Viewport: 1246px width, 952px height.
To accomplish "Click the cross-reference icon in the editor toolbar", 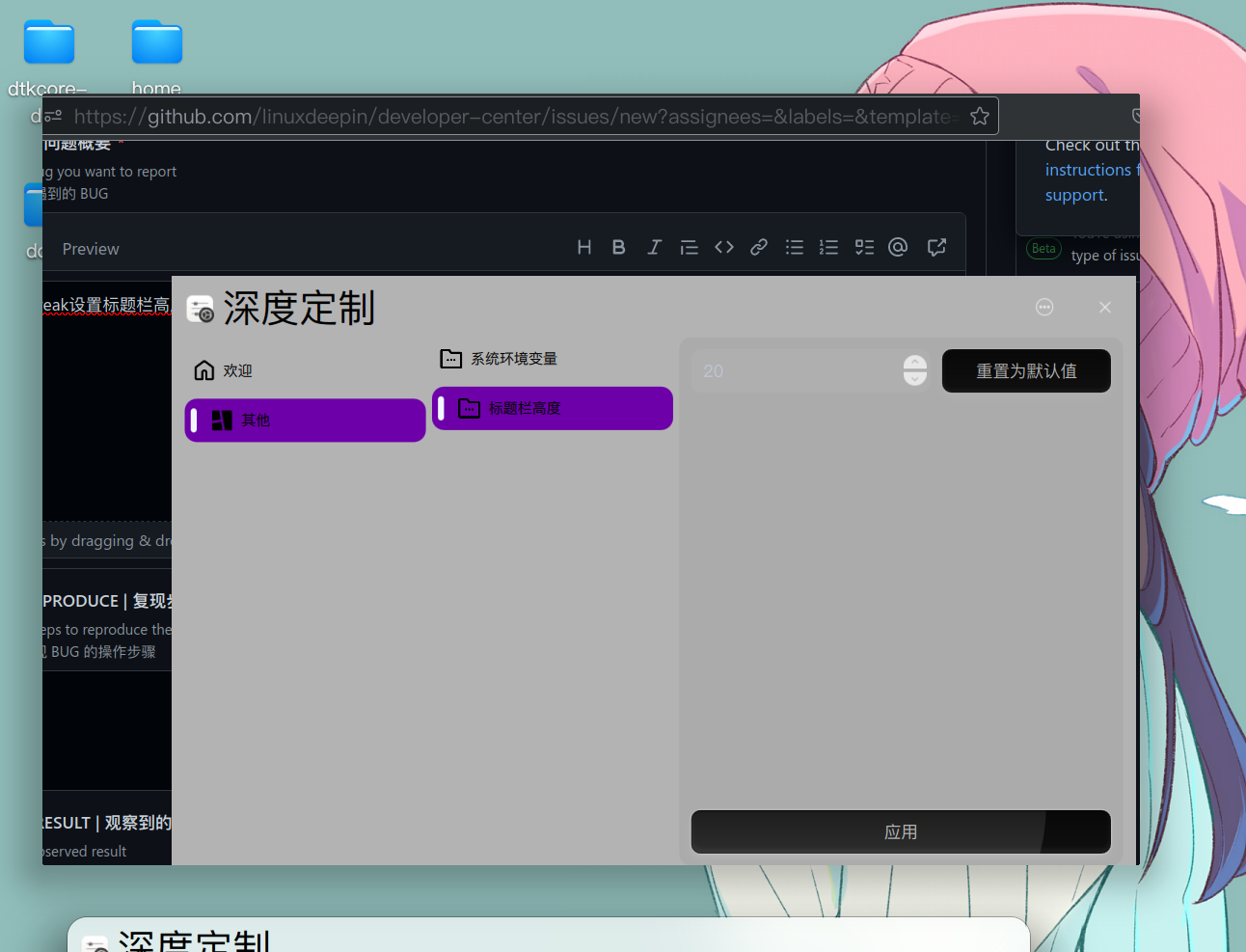I will point(936,247).
